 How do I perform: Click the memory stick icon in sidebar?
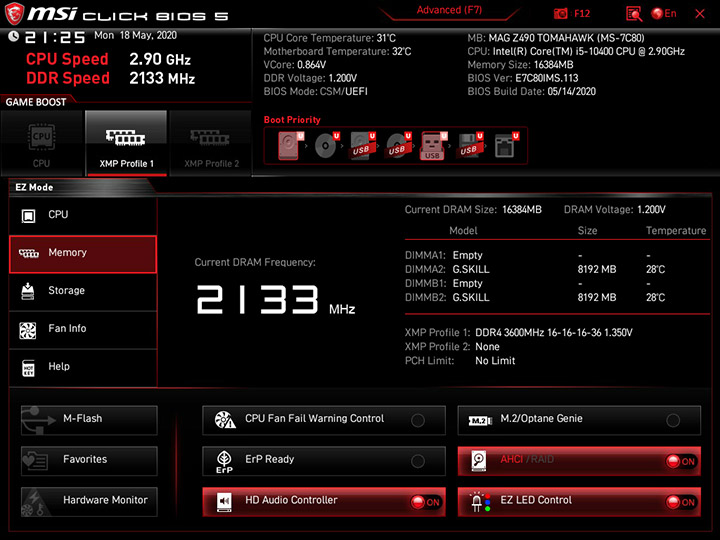28,253
